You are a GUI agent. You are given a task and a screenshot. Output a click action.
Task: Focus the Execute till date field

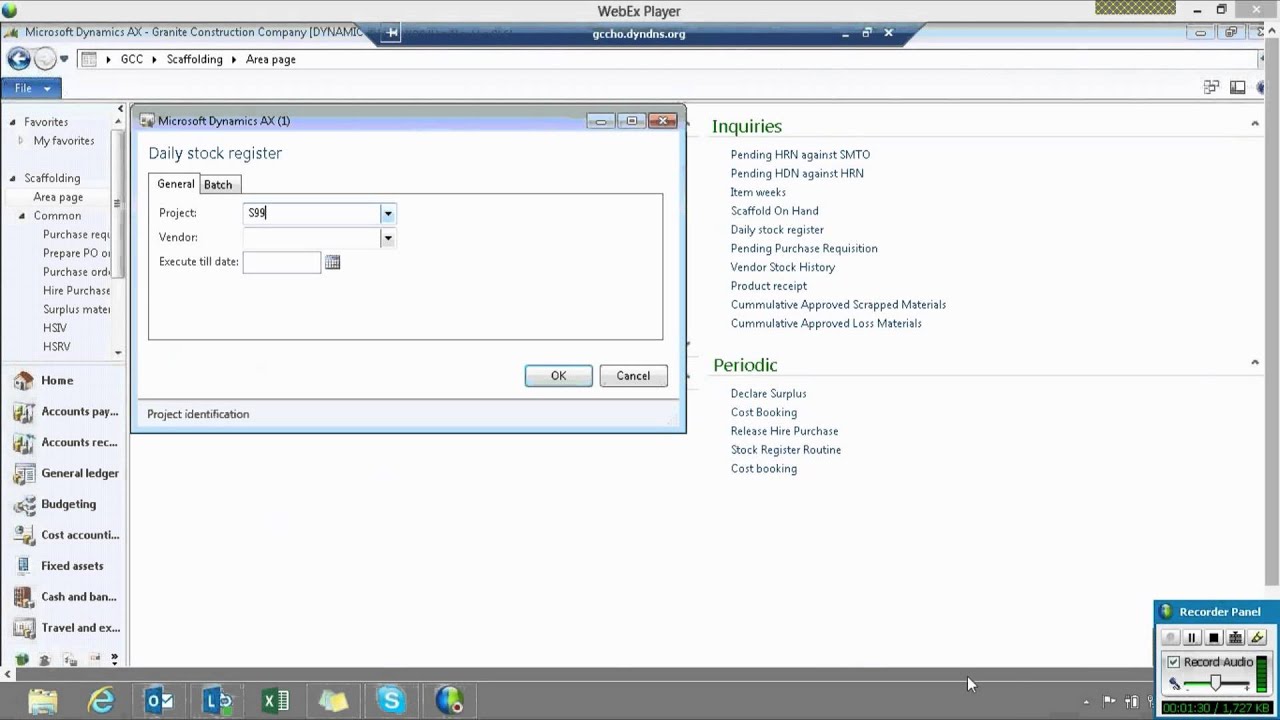point(282,262)
